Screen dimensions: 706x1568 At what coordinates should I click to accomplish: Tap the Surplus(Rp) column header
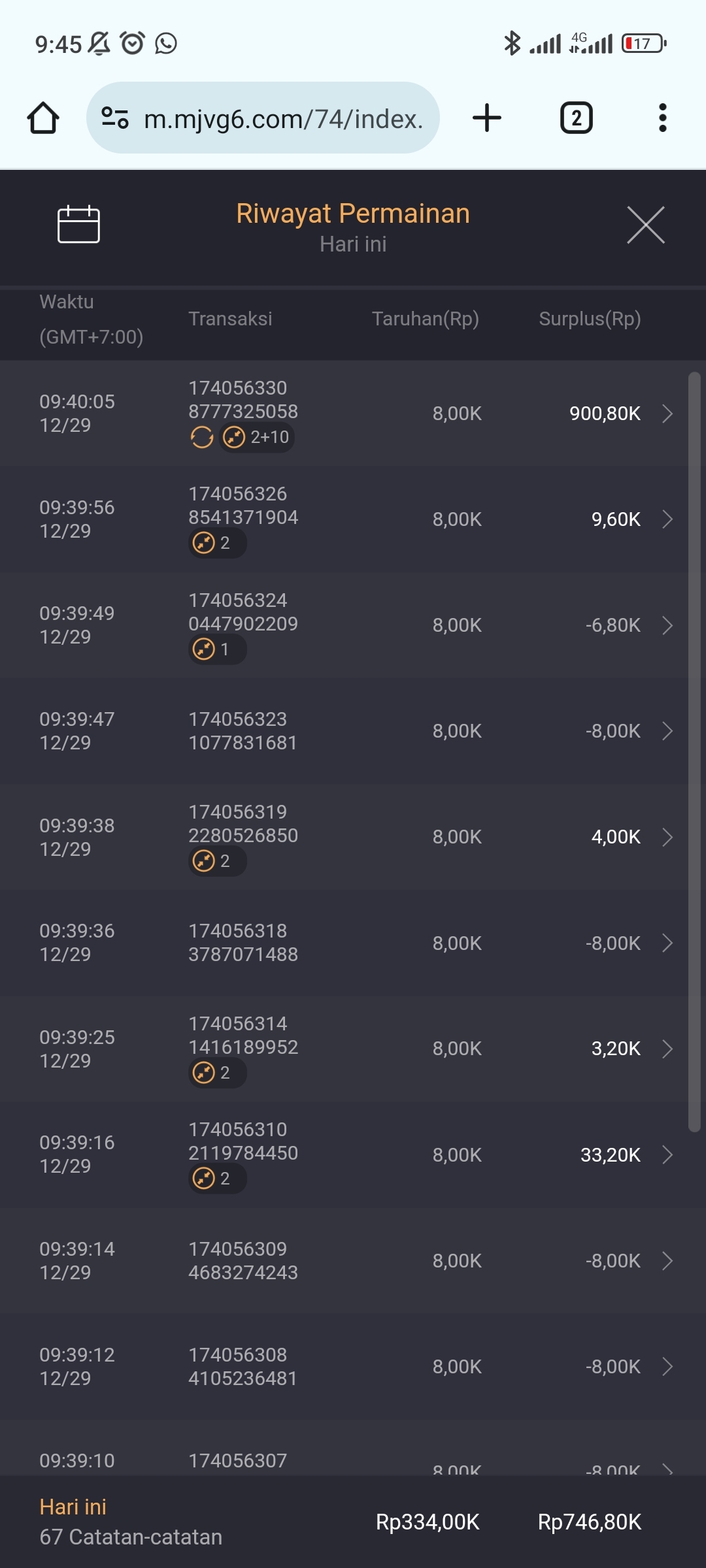tap(589, 319)
